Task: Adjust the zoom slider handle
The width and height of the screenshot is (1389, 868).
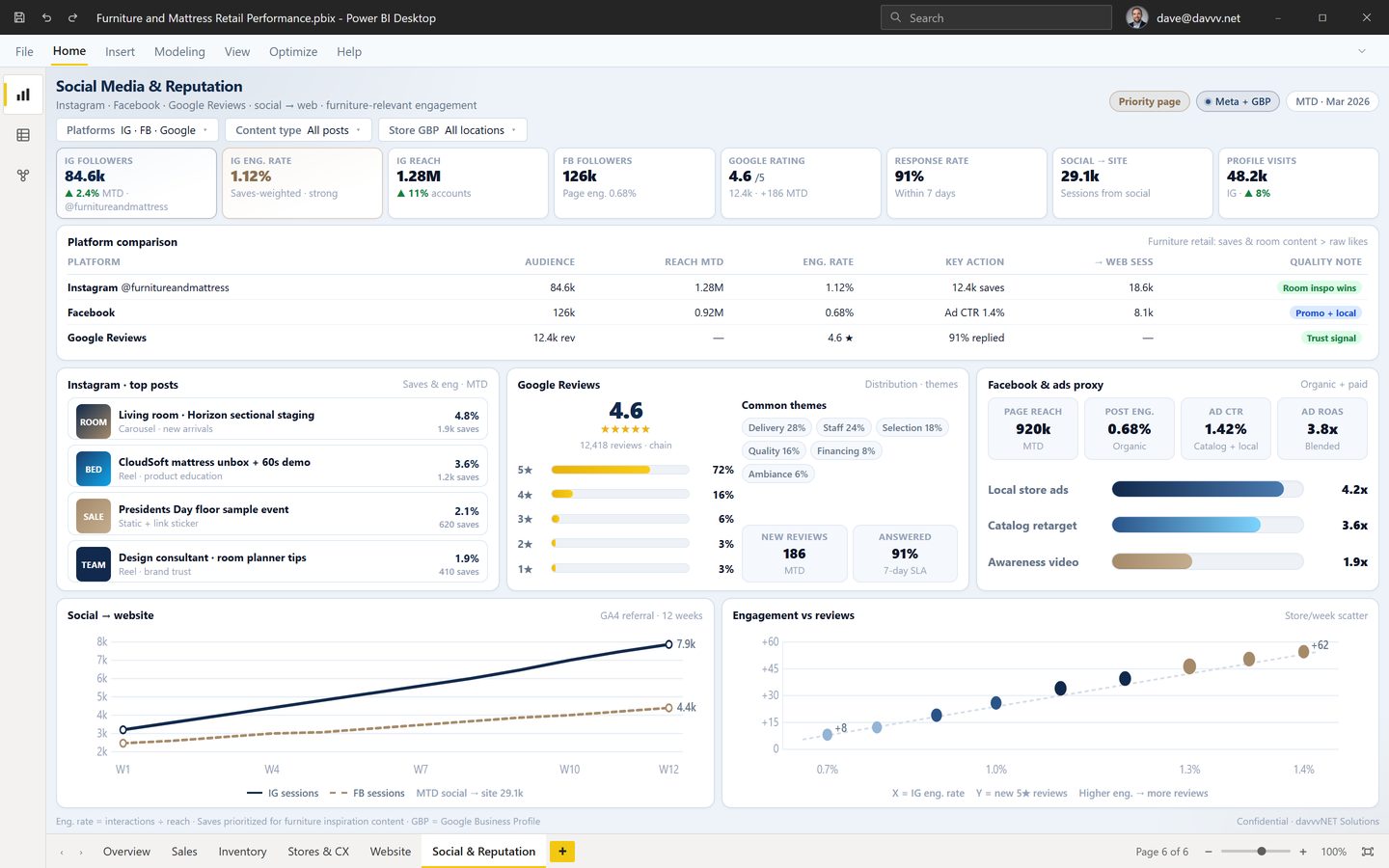Action: point(1262,852)
